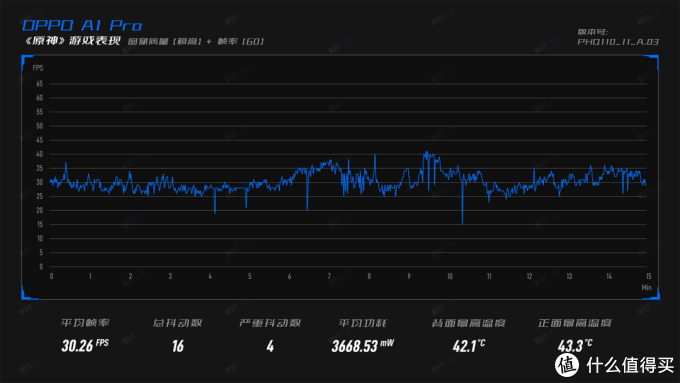Click the OPPO A1 Pro title

point(82,26)
